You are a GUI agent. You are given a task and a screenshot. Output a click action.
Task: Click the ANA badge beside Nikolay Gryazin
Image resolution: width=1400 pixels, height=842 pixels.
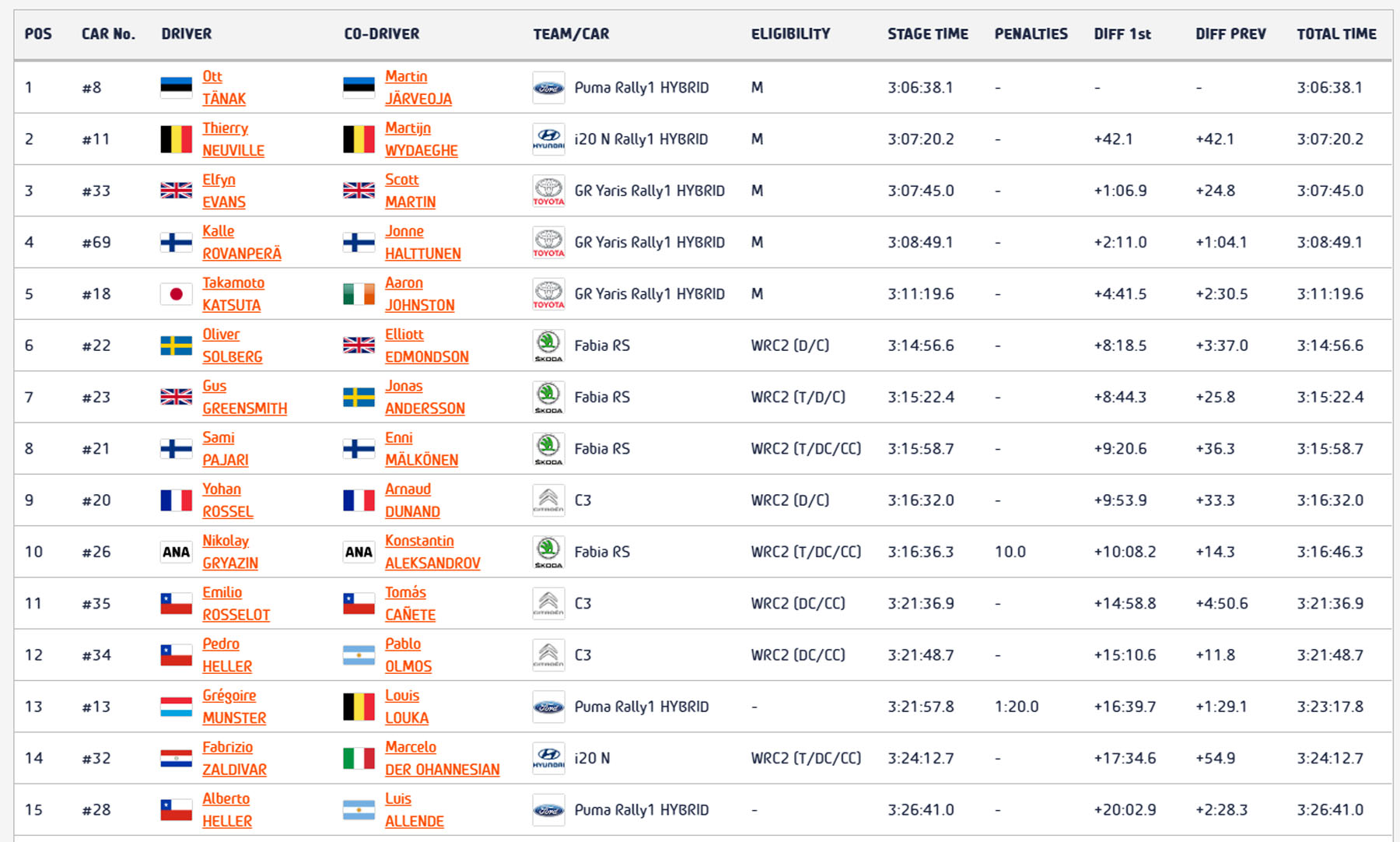point(177,552)
